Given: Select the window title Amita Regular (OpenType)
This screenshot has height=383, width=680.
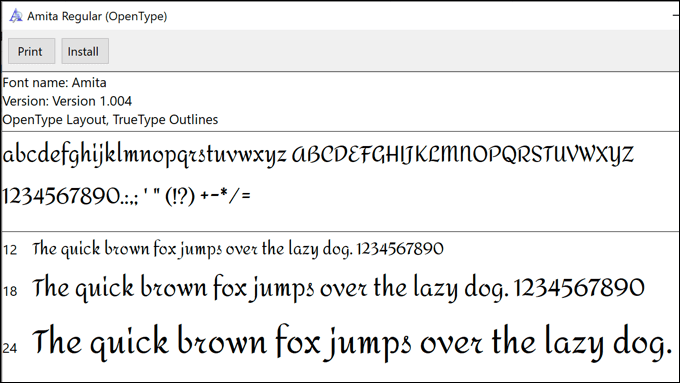Looking at the screenshot, I should point(97,16).
